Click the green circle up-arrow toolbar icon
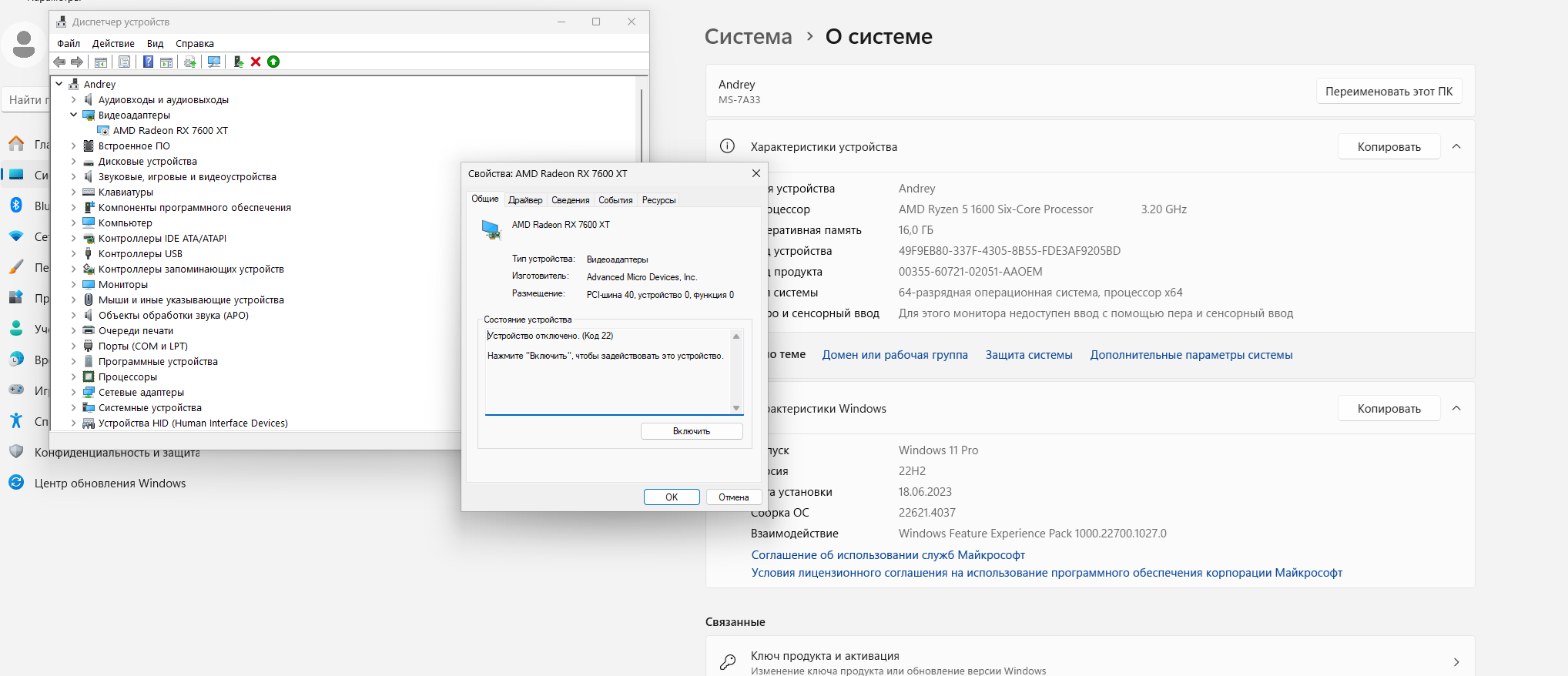1568x676 pixels. click(x=273, y=62)
